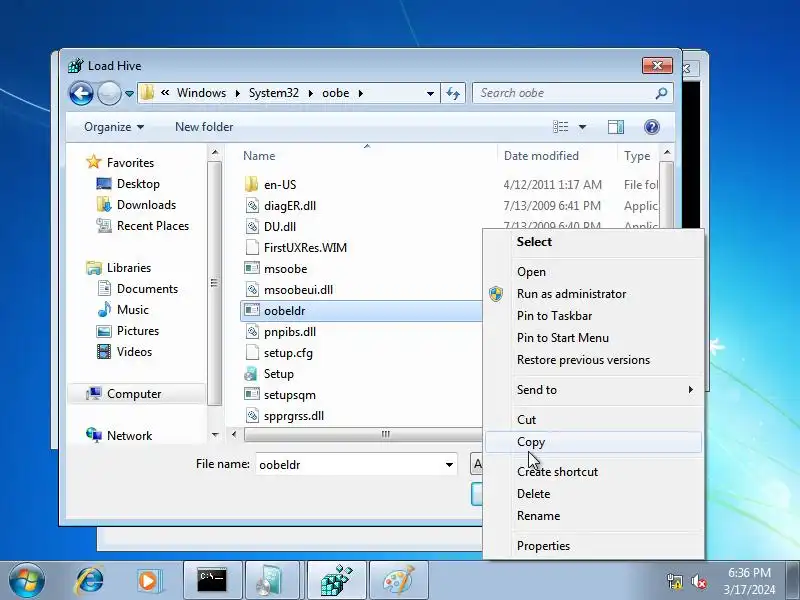Open the view options dropdown arrow
This screenshot has height=600, width=800.
(x=582, y=127)
